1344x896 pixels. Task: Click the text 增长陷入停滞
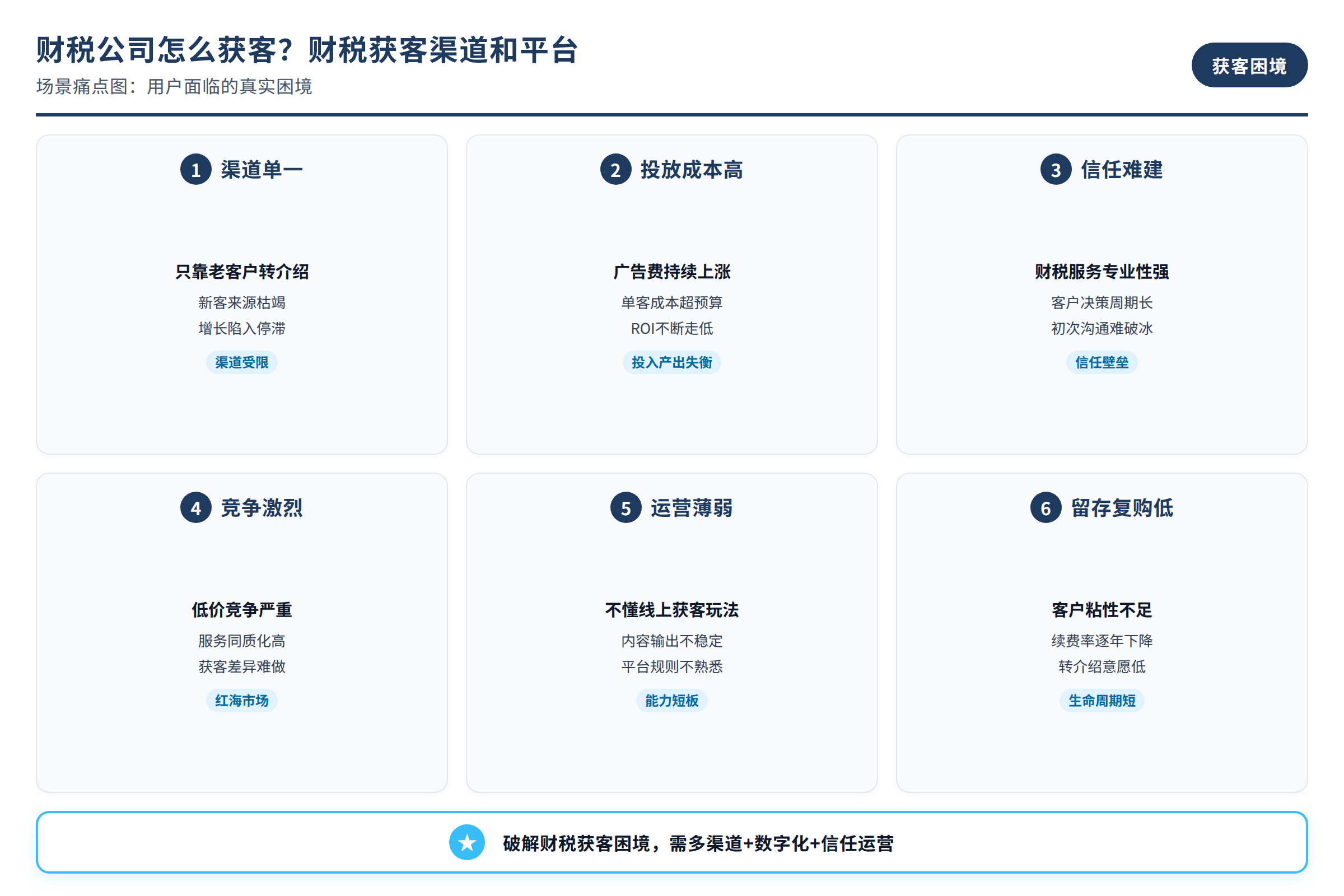click(242, 328)
